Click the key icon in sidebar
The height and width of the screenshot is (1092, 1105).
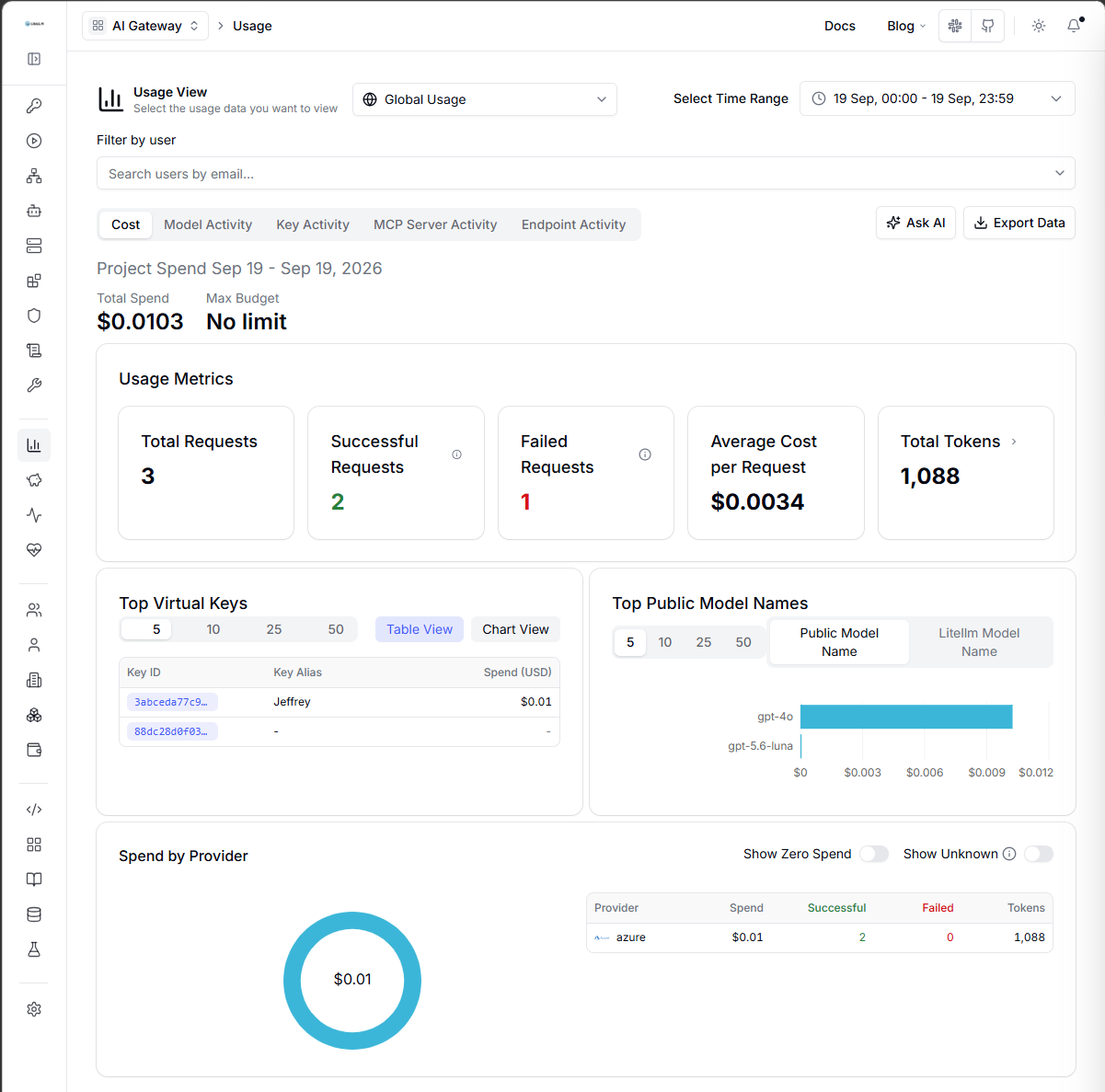(x=34, y=106)
